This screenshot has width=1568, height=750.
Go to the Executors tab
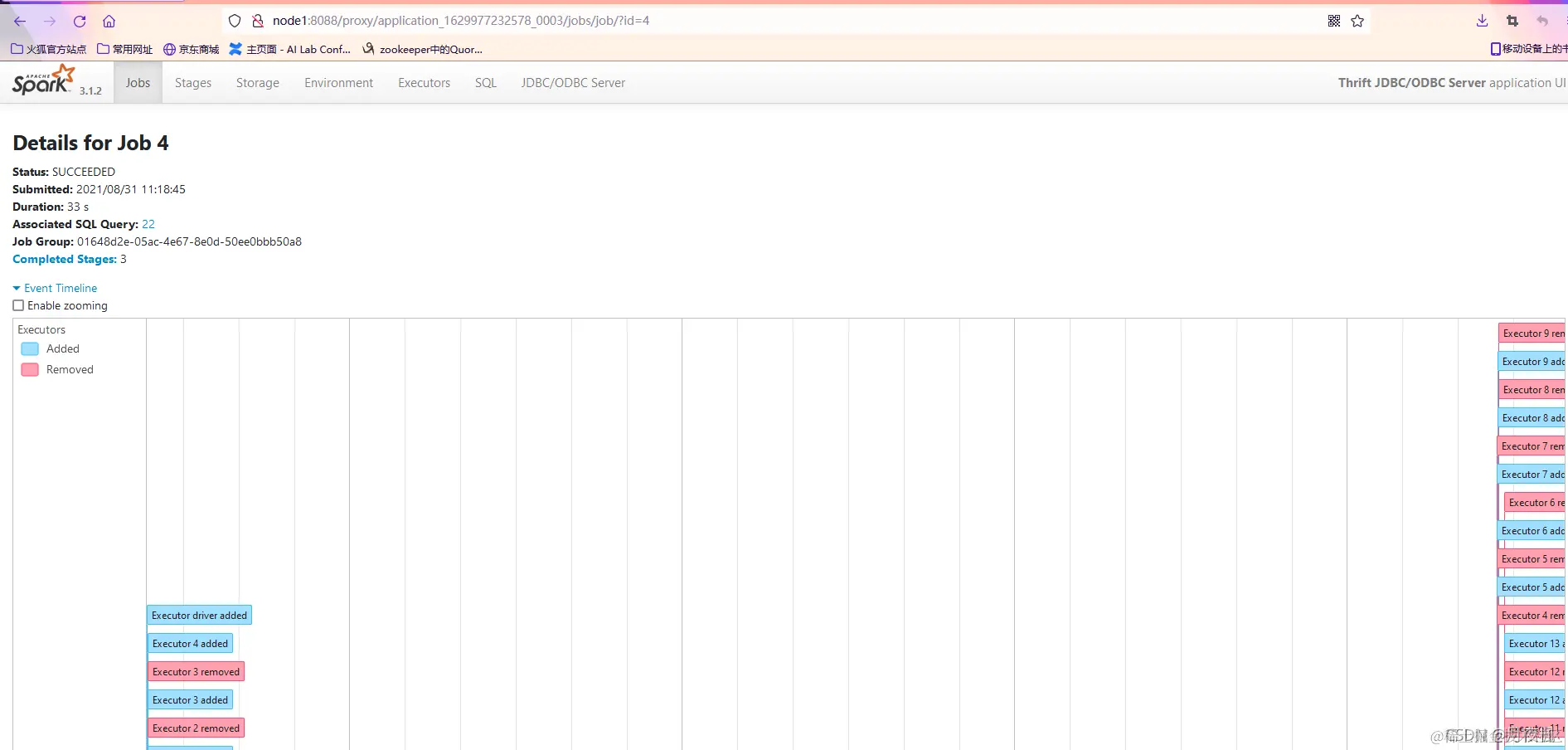(425, 83)
